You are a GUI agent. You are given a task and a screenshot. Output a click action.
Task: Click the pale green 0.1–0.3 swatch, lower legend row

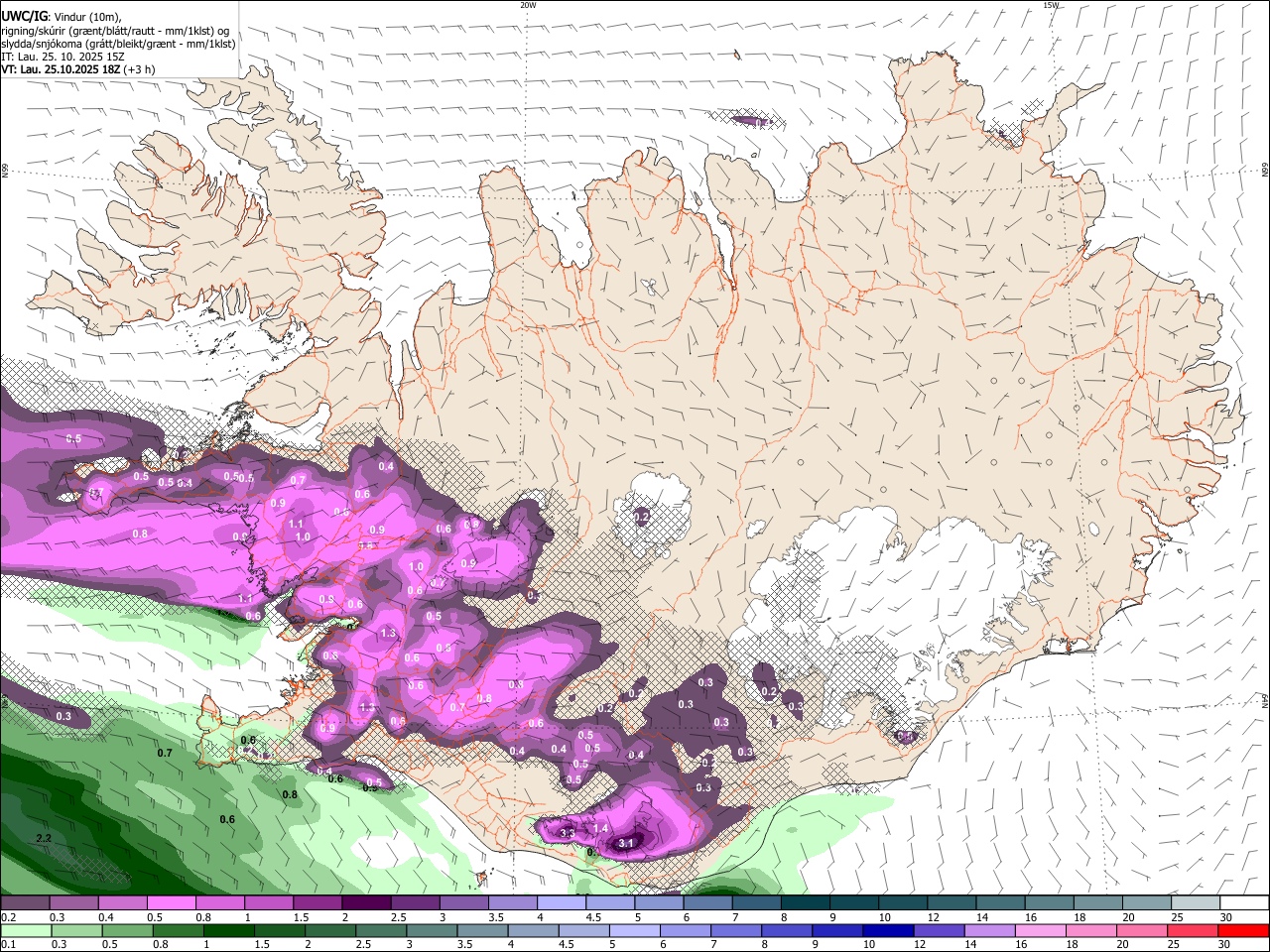point(25,930)
